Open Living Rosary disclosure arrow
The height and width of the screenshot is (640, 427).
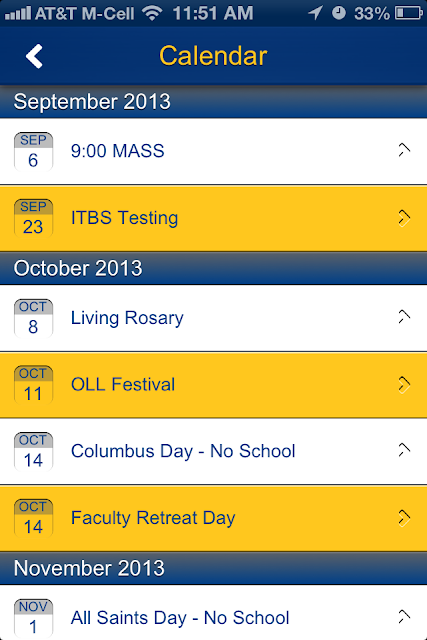[404, 317]
